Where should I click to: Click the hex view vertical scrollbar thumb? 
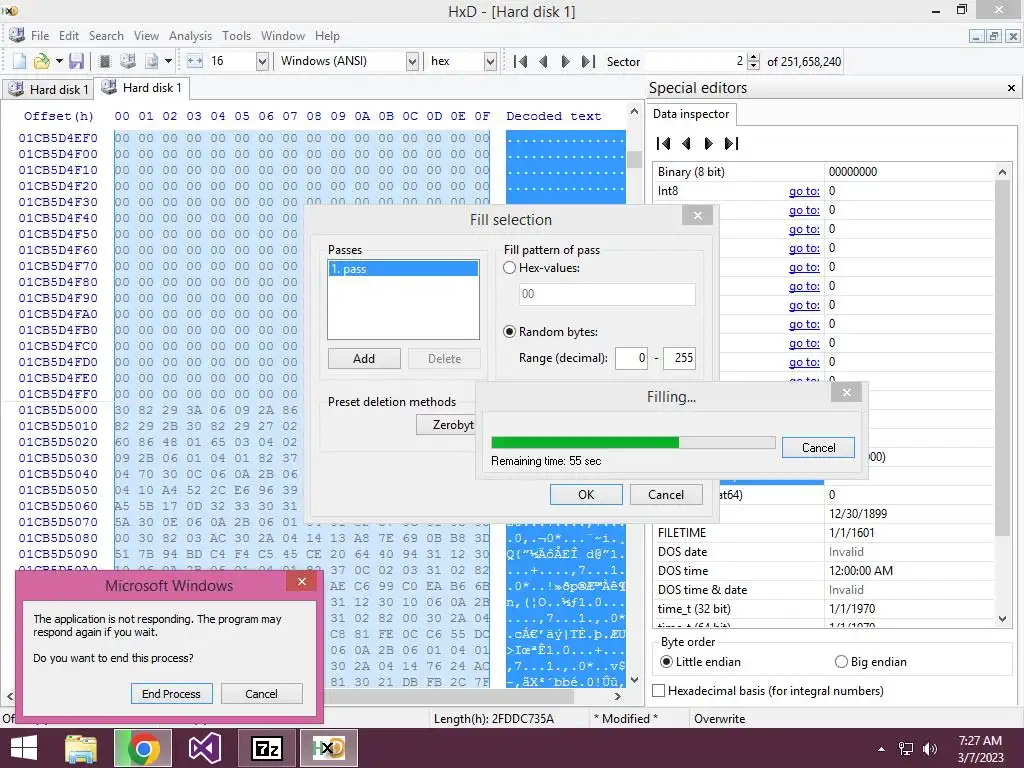point(634,159)
